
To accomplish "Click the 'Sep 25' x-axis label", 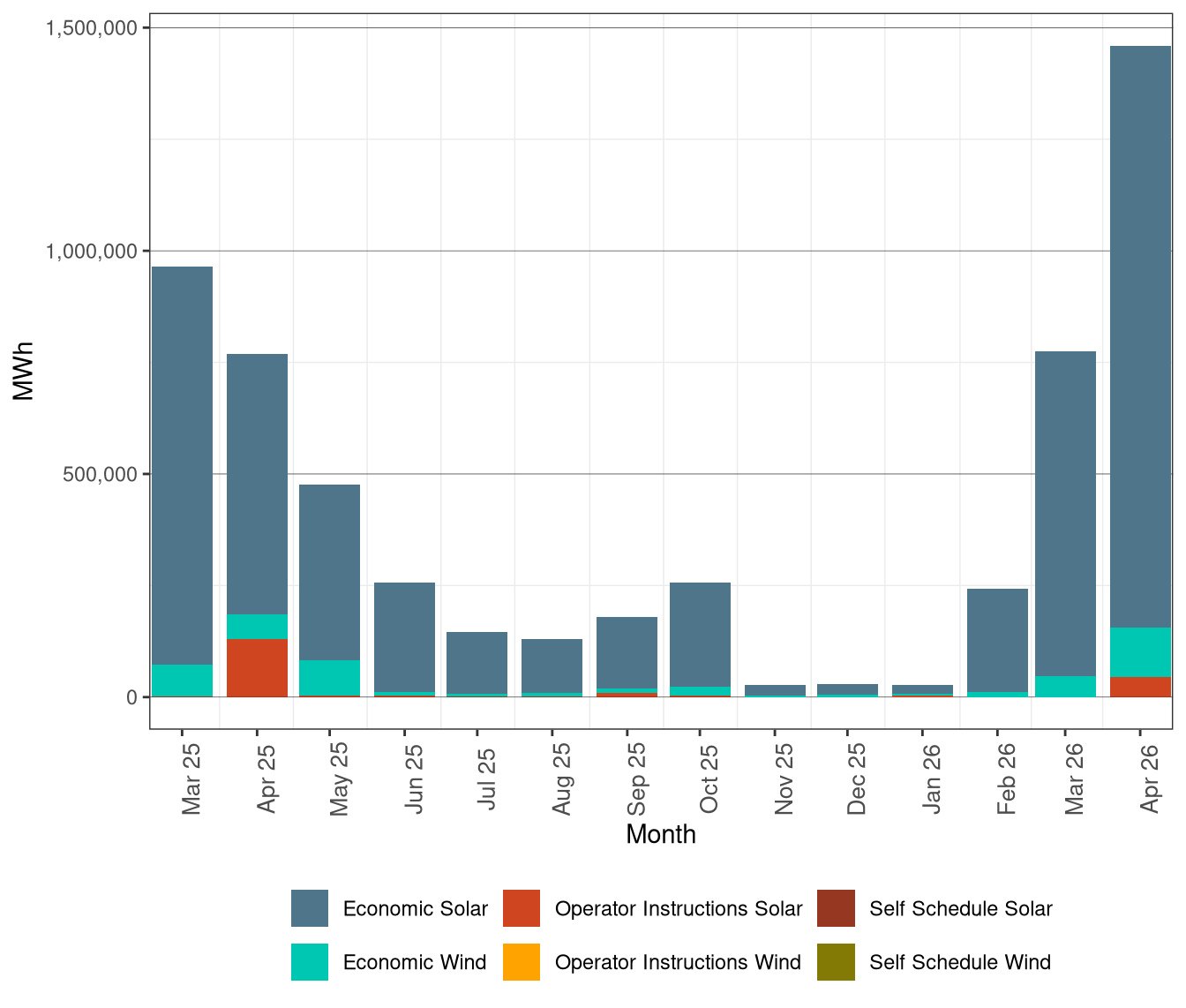I will [635, 779].
